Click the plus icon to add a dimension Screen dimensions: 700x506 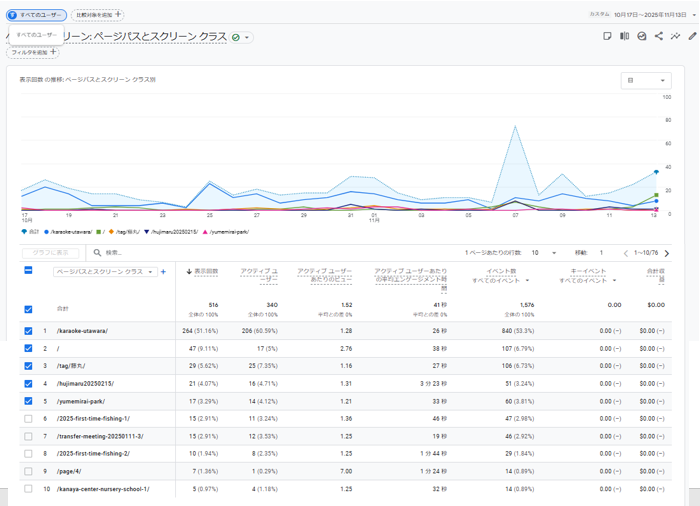pyautogui.click(x=163, y=271)
